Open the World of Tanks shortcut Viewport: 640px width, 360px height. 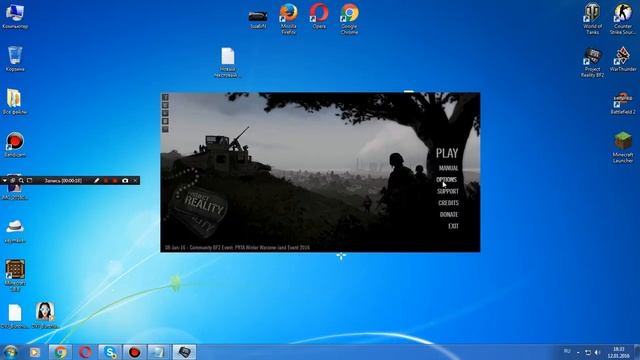pos(592,18)
